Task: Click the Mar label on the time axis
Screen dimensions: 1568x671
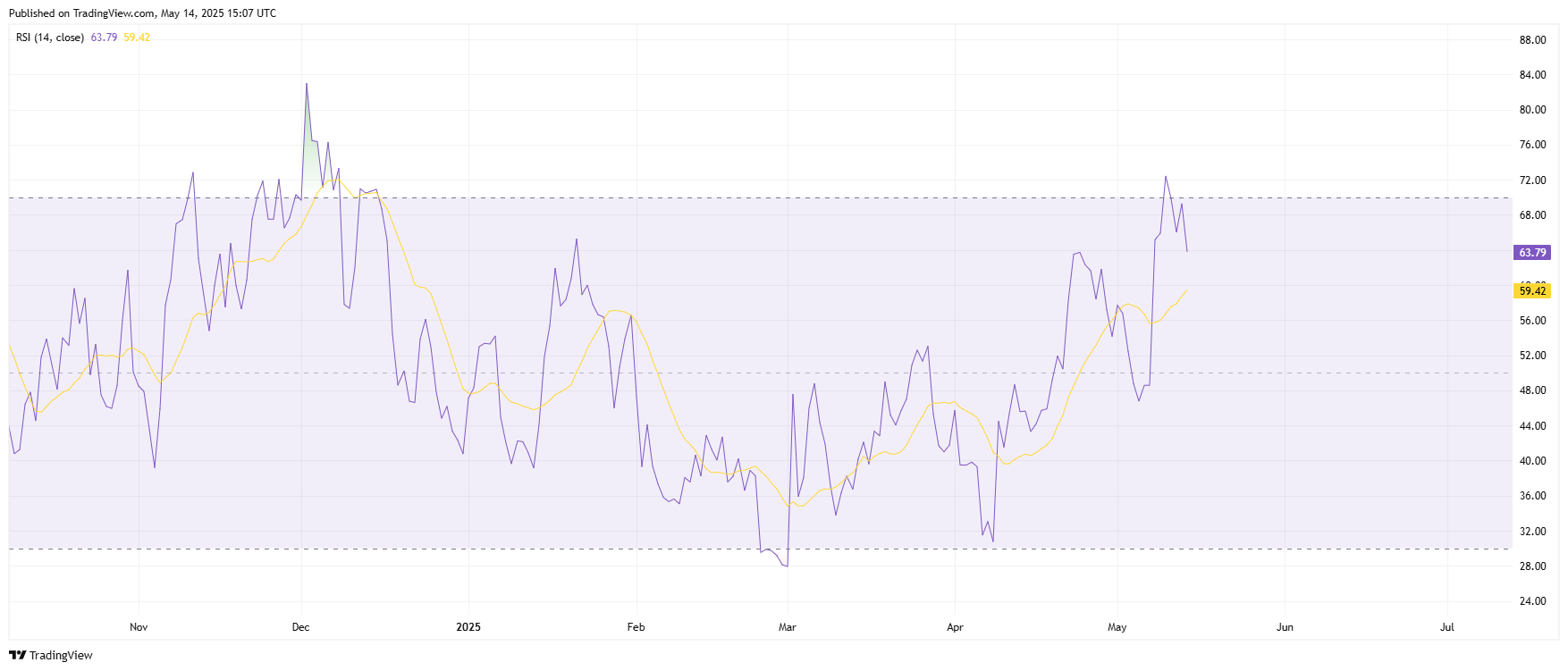Action: click(788, 627)
